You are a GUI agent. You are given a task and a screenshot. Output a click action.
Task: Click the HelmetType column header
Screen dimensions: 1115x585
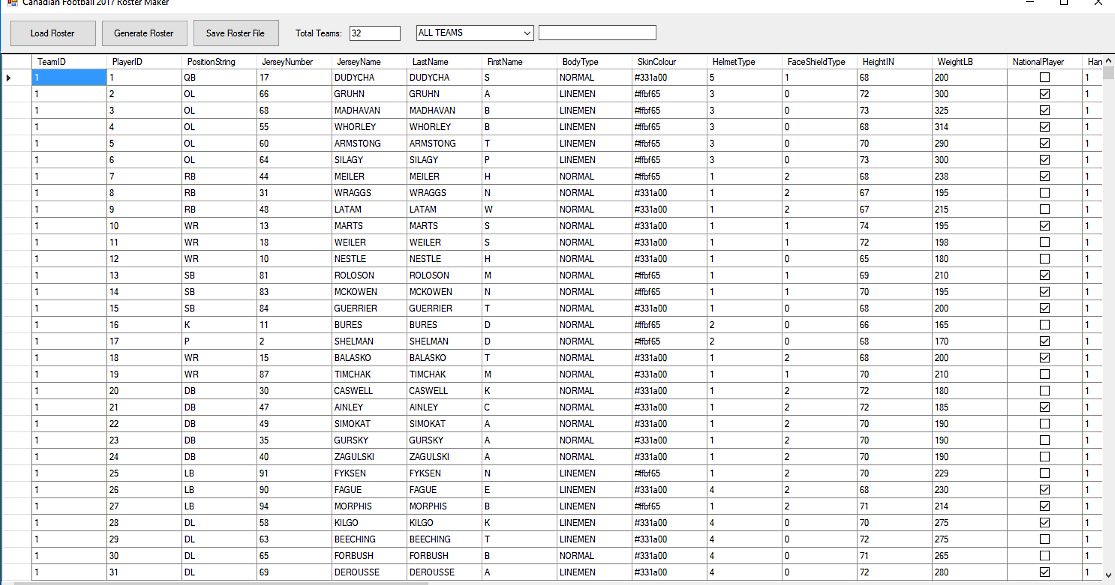pos(745,62)
